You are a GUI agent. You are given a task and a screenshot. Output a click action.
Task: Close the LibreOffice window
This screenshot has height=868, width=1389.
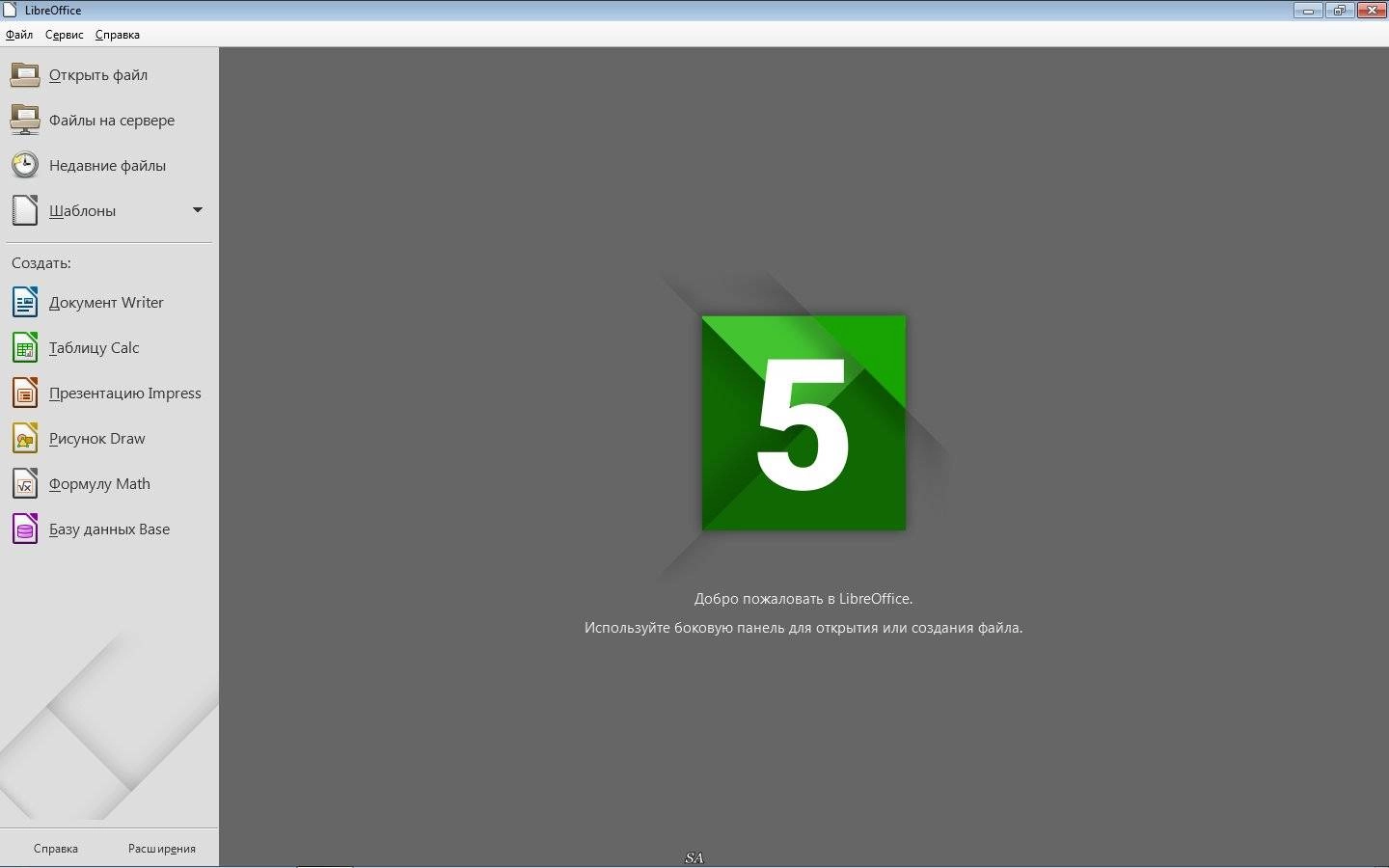tap(1371, 11)
